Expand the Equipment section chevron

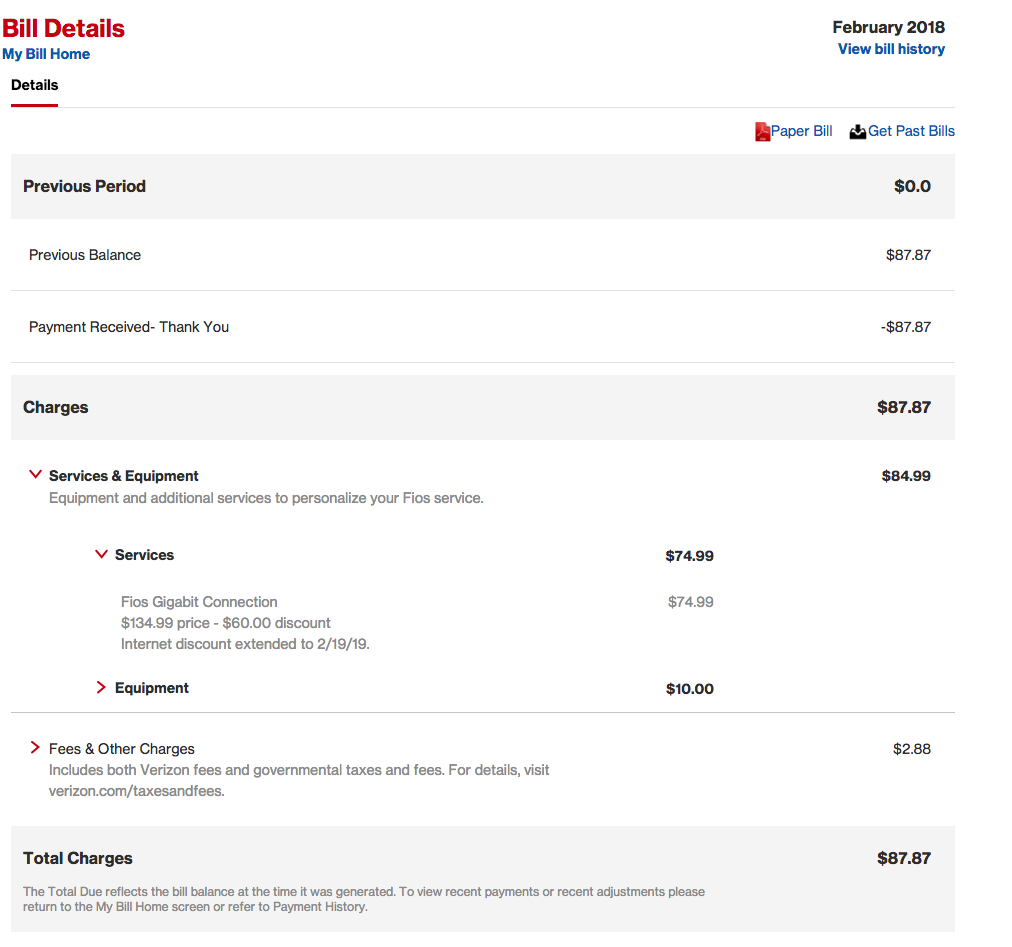coord(101,687)
